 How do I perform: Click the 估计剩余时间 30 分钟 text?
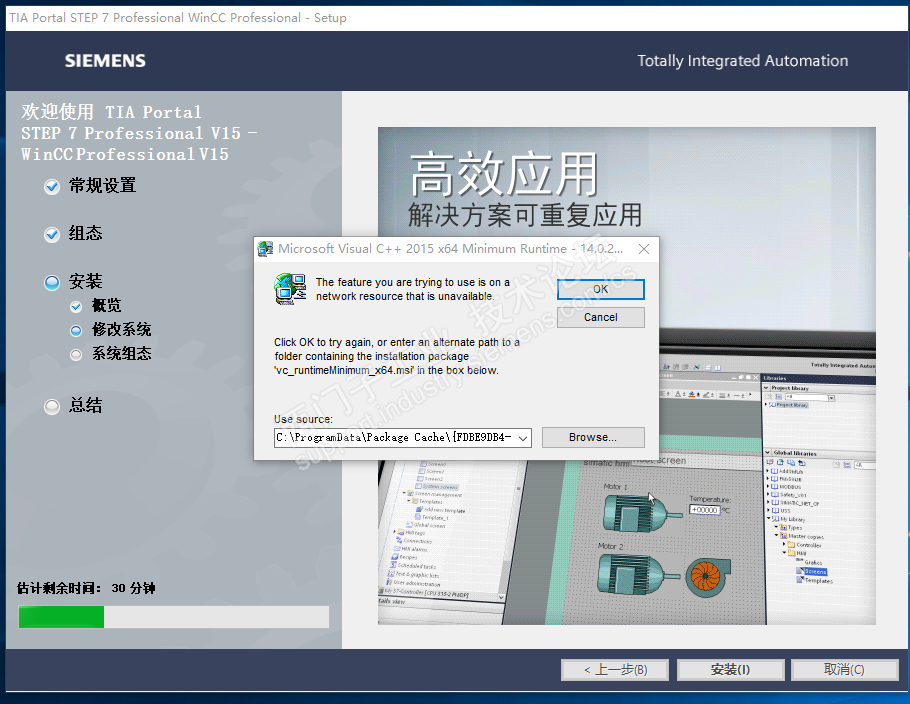pos(86,589)
